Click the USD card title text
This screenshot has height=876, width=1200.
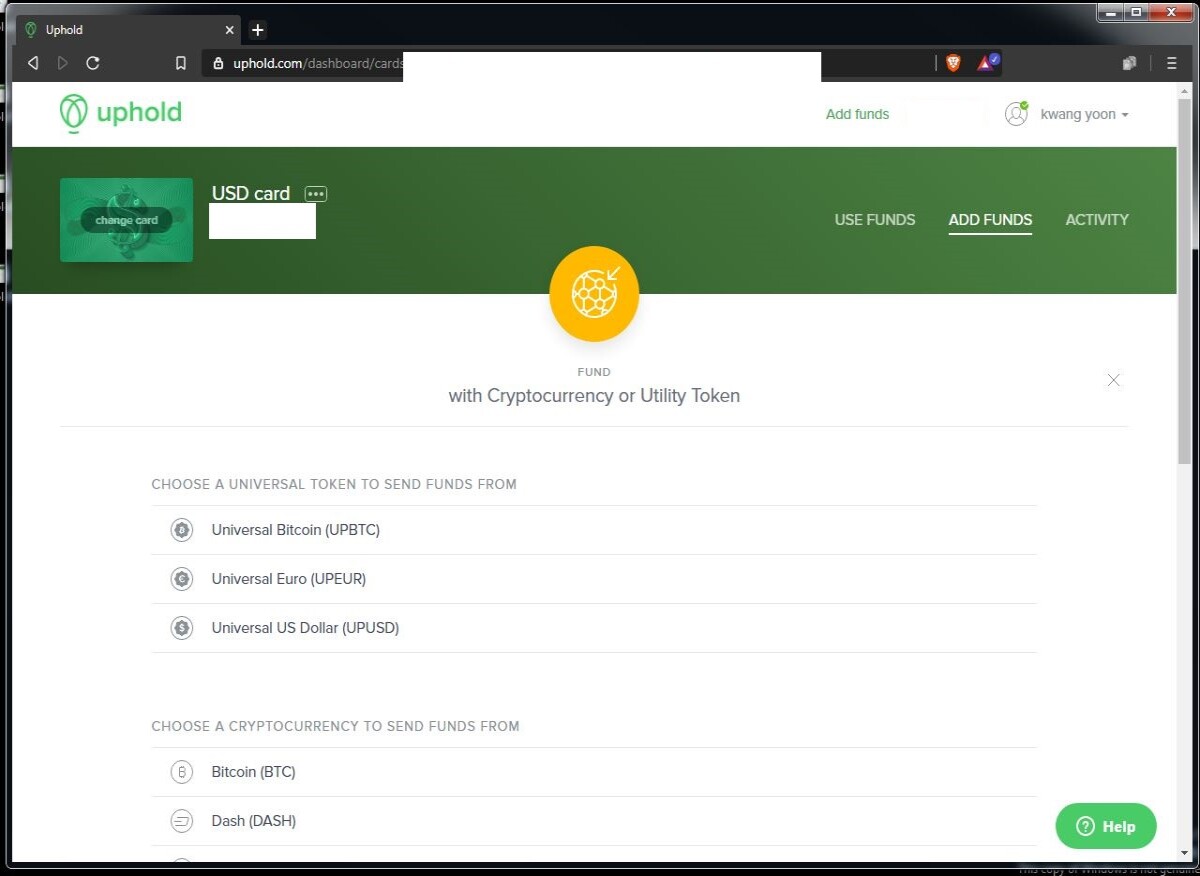pos(251,194)
